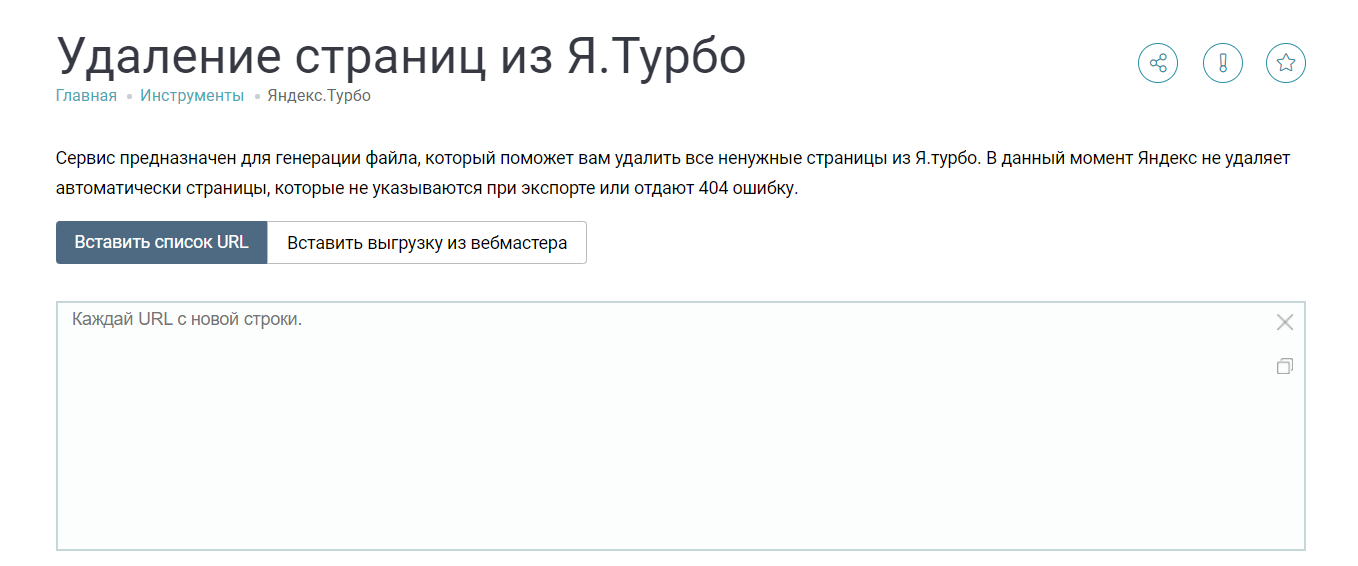Switch to "Вставить список URL" tab

pos(161,242)
